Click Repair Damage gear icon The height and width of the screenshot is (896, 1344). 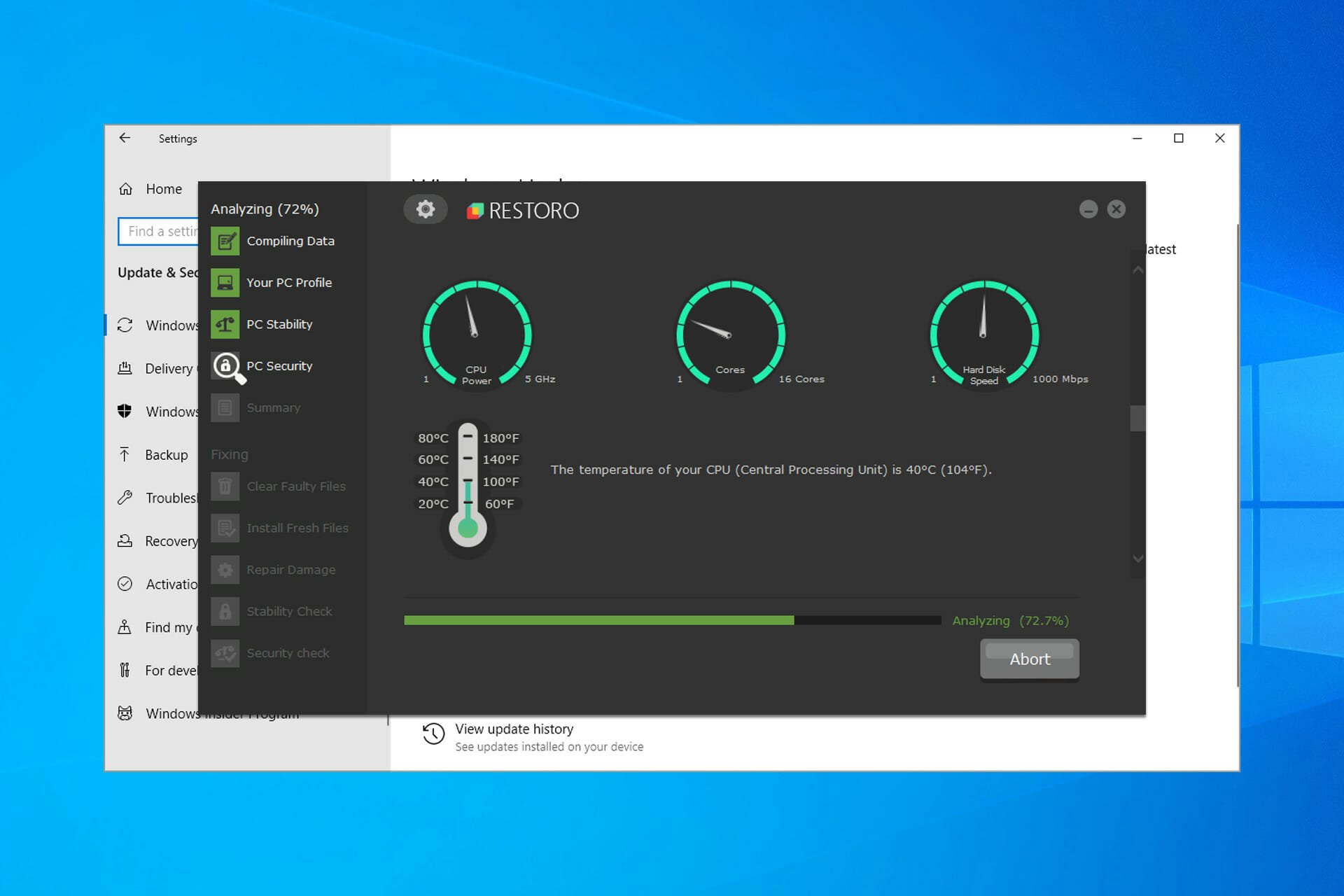click(x=225, y=570)
